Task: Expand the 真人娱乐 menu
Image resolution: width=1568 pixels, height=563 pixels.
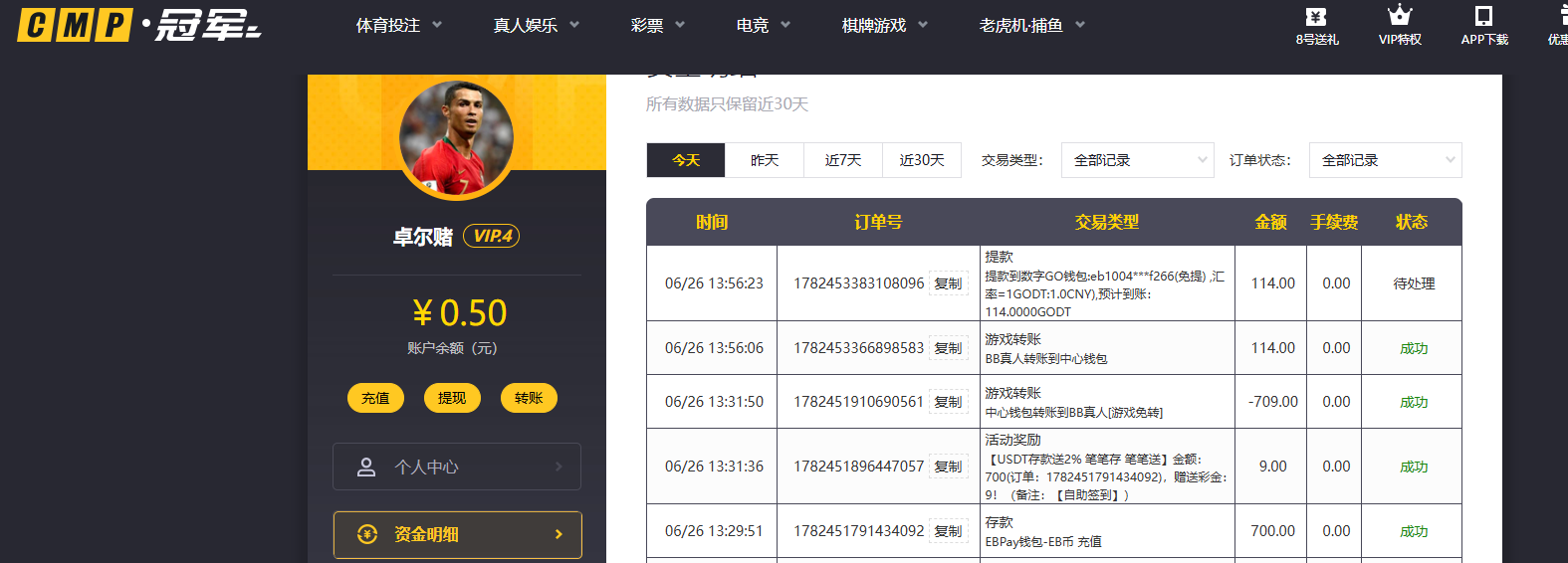Action: pyautogui.click(x=536, y=25)
